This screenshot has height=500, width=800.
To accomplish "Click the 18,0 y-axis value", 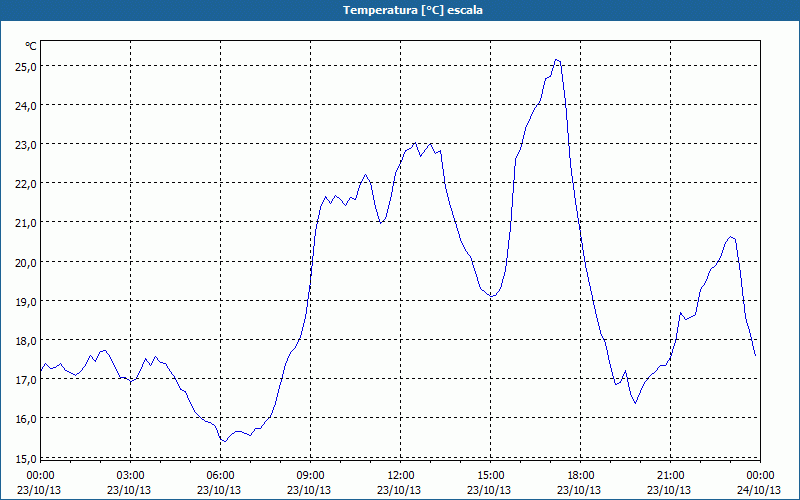I will coord(27,341).
